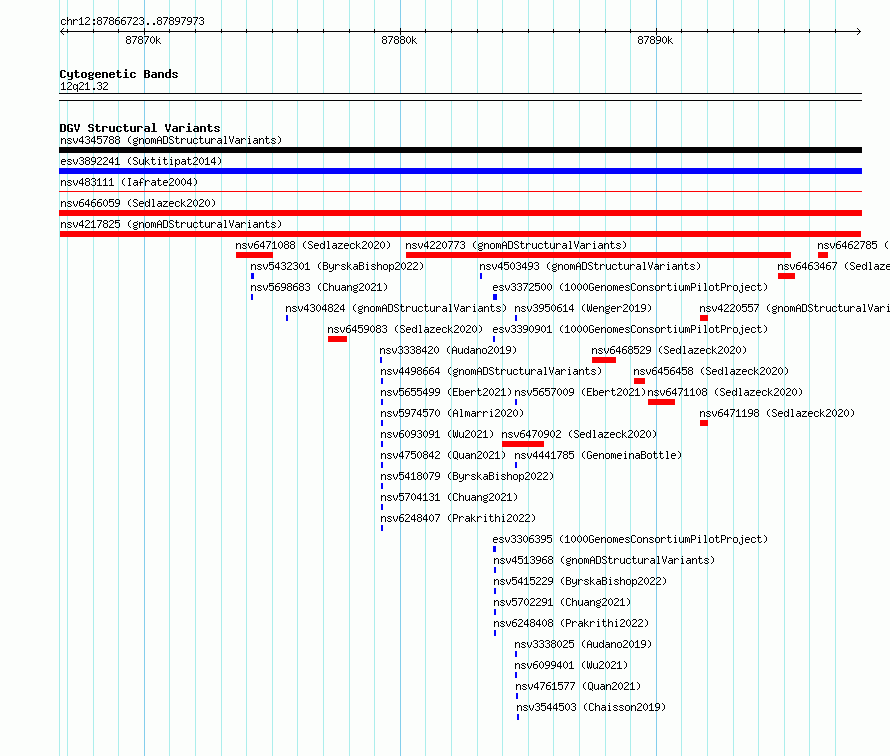Open nsv4513968 (gnomADStructuralVariants) label
The height and width of the screenshot is (756, 890).
604,560
